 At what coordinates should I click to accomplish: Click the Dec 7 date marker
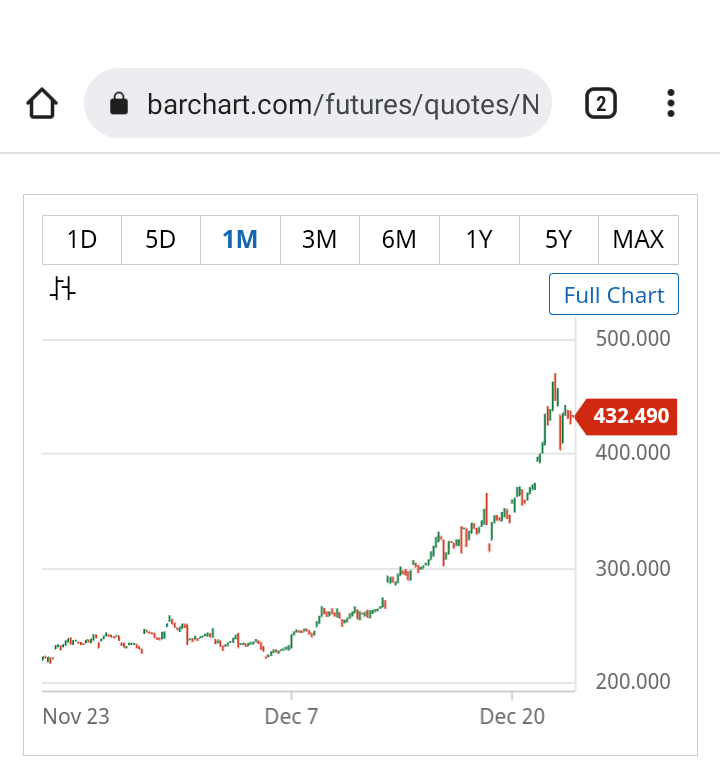pyautogui.click(x=291, y=716)
